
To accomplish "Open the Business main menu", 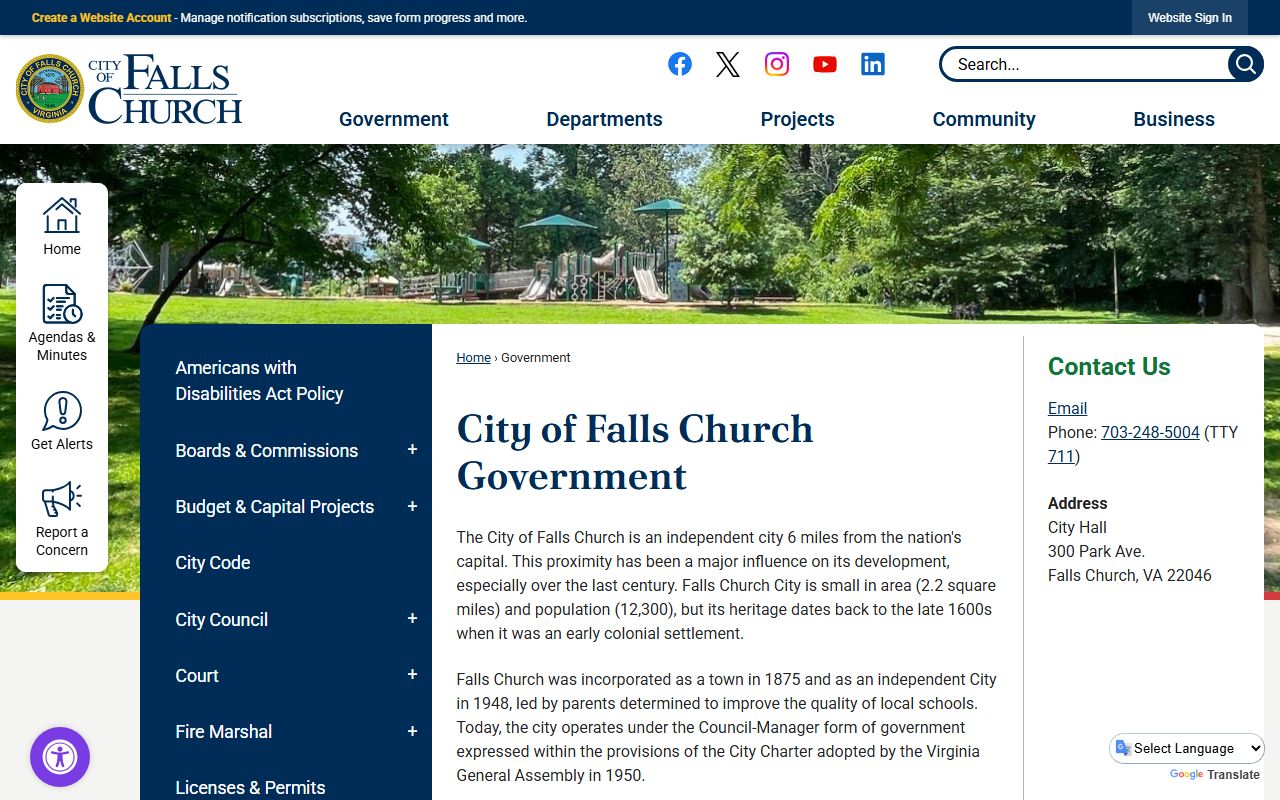I will pos(1174,119).
